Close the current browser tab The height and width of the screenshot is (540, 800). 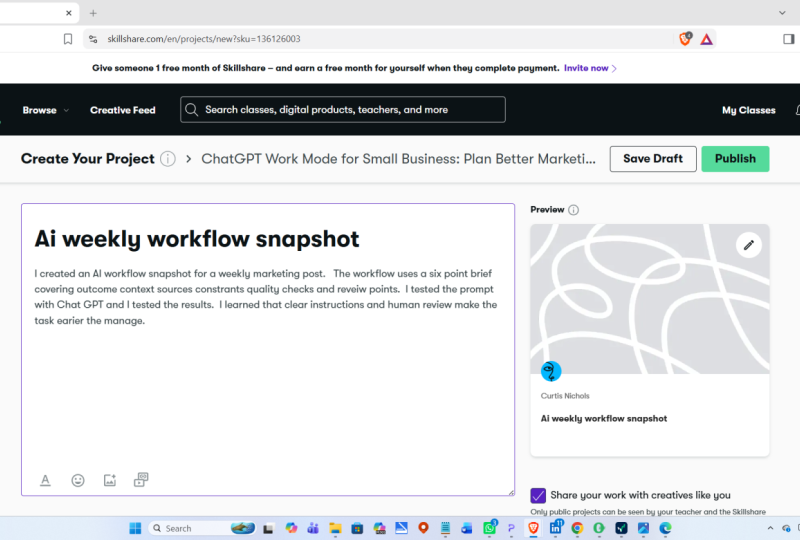click(x=69, y=13)
